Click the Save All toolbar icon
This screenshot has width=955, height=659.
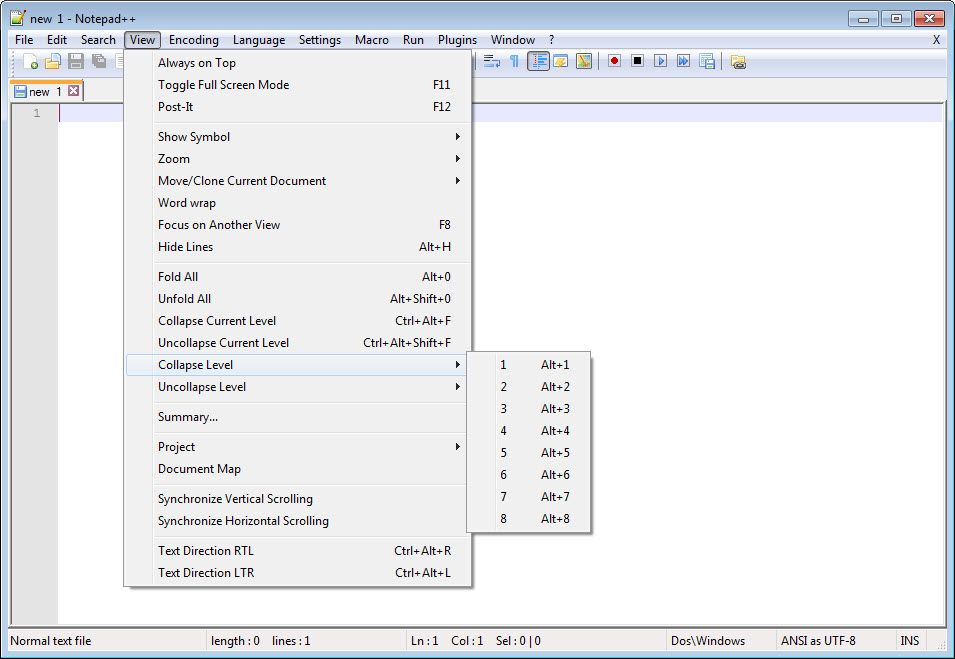99,61
